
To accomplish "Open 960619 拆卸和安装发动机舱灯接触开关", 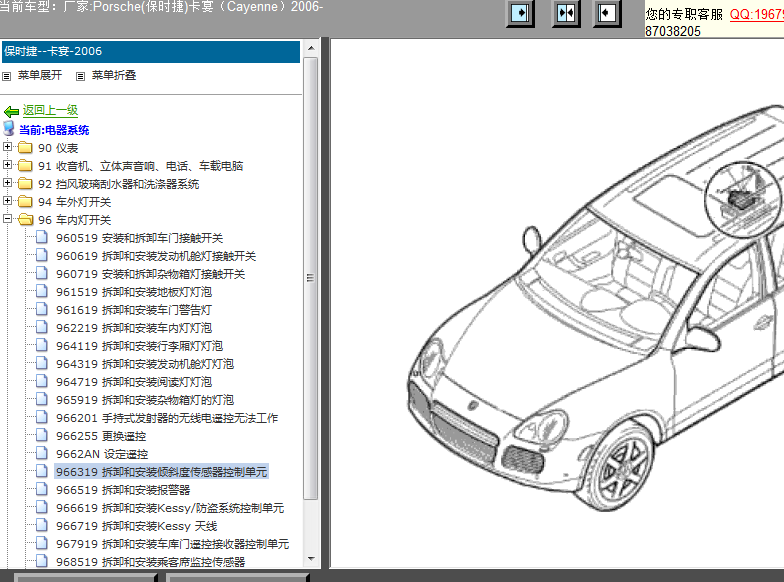I will (x=156, y=256).
